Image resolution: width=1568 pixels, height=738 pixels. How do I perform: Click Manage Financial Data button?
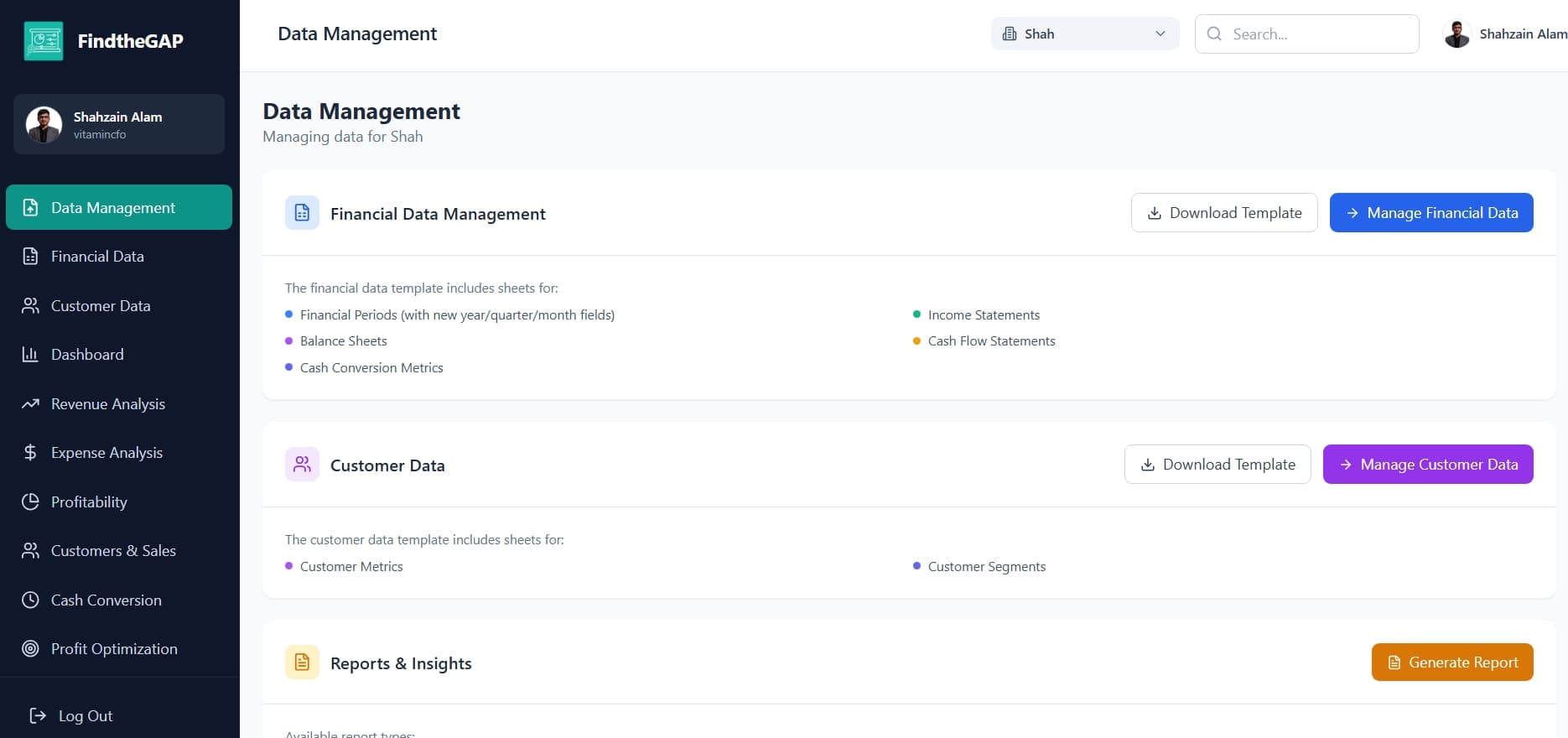[1431, 213]
